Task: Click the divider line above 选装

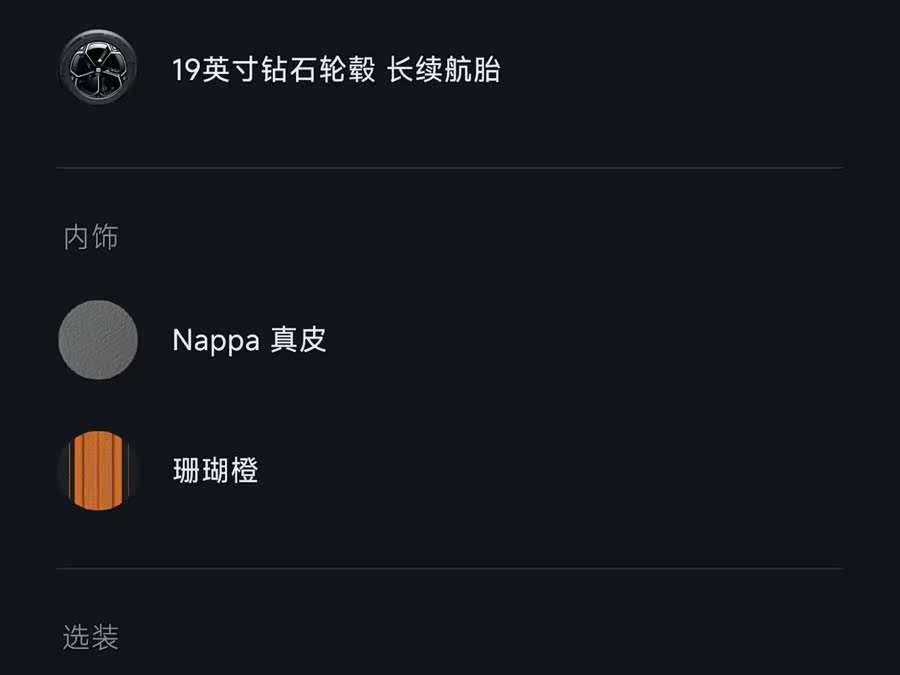Action: pos(450,568)
